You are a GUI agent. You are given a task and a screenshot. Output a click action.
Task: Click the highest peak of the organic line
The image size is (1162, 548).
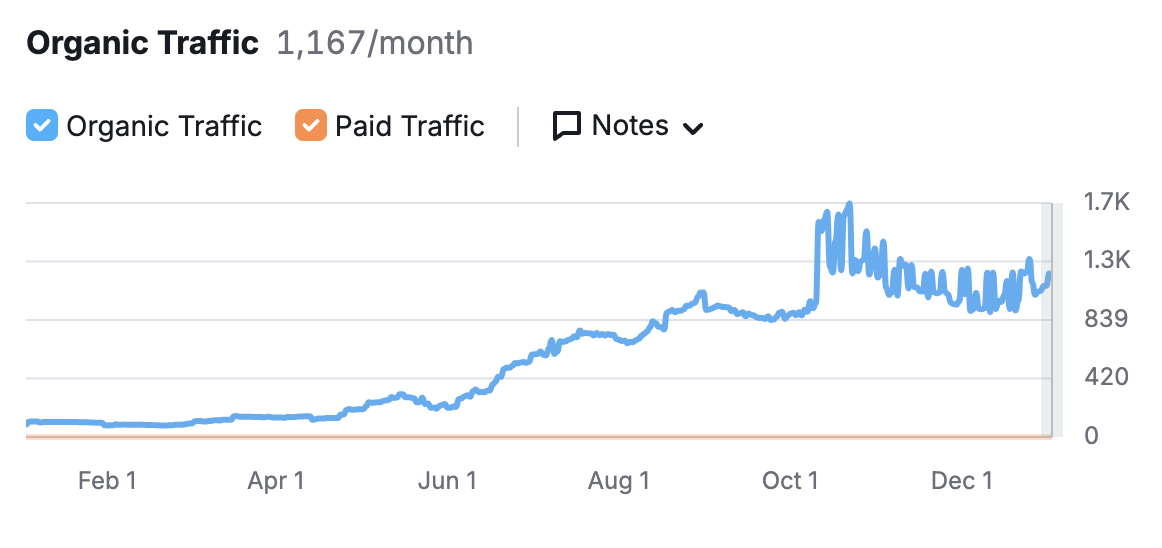pos(849,205)
